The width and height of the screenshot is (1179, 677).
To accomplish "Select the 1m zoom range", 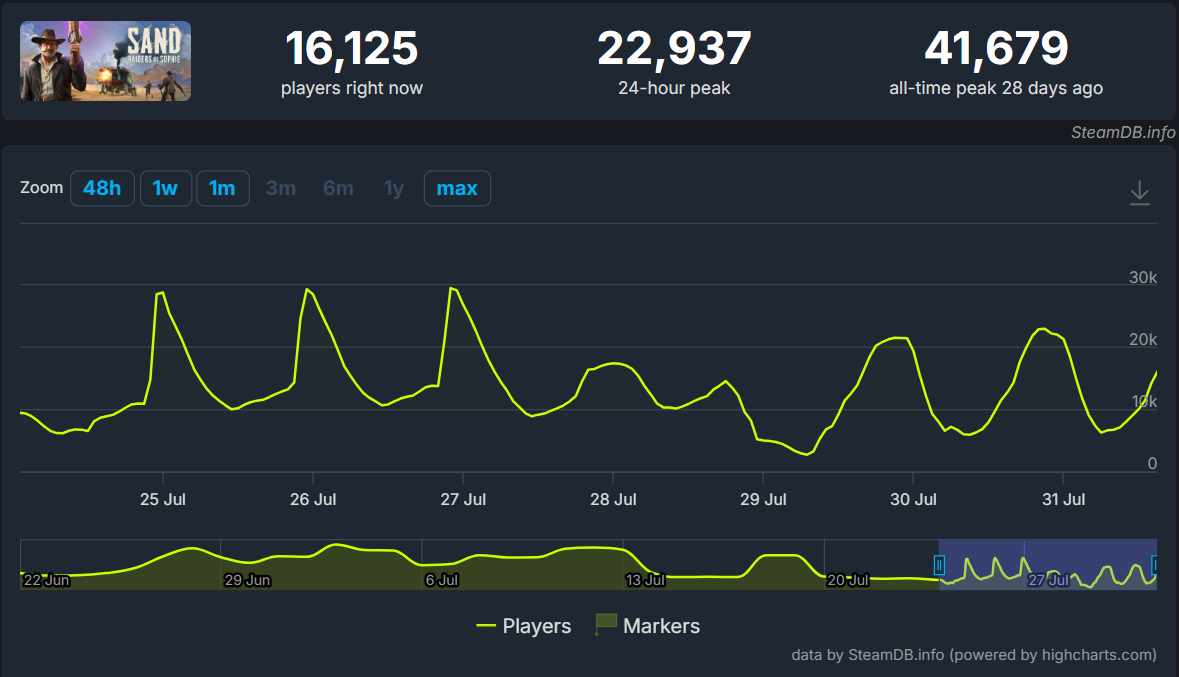I will tap(223, 188).
